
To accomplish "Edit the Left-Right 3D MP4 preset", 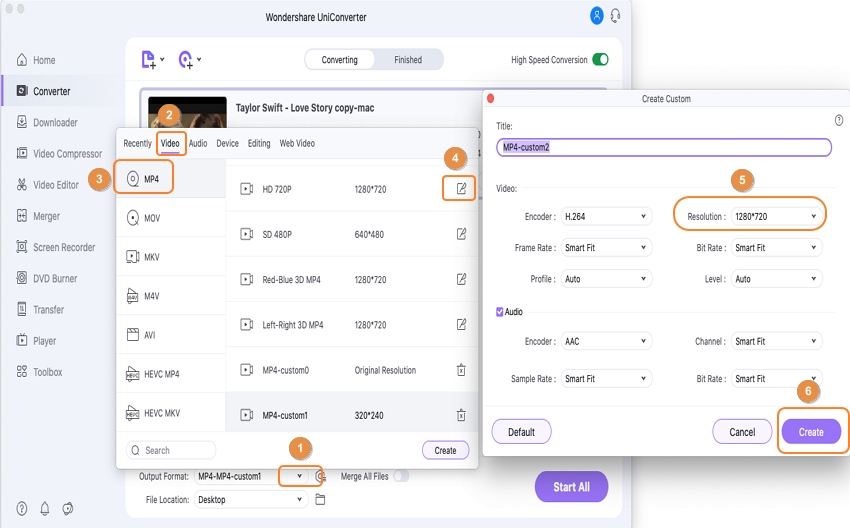I will (x=461, y=325).
